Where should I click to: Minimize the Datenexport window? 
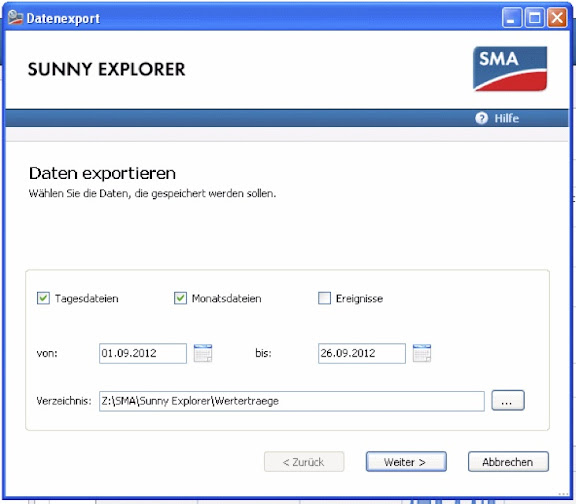pos(512,18)
